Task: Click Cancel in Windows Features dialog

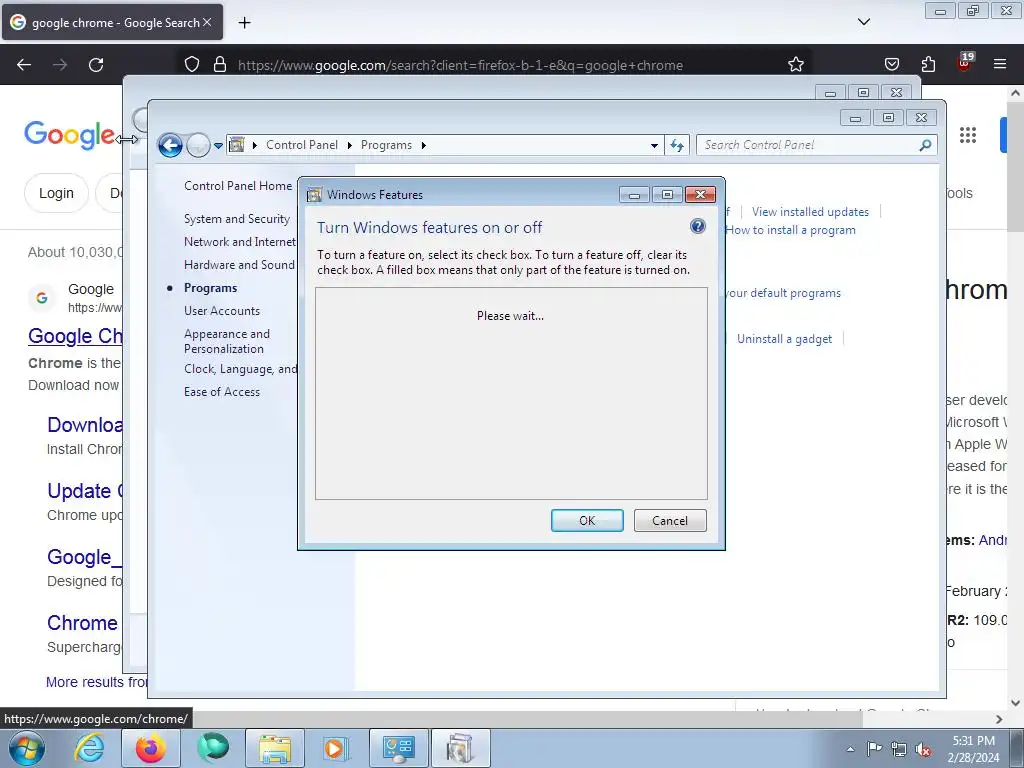Action: 670,520
